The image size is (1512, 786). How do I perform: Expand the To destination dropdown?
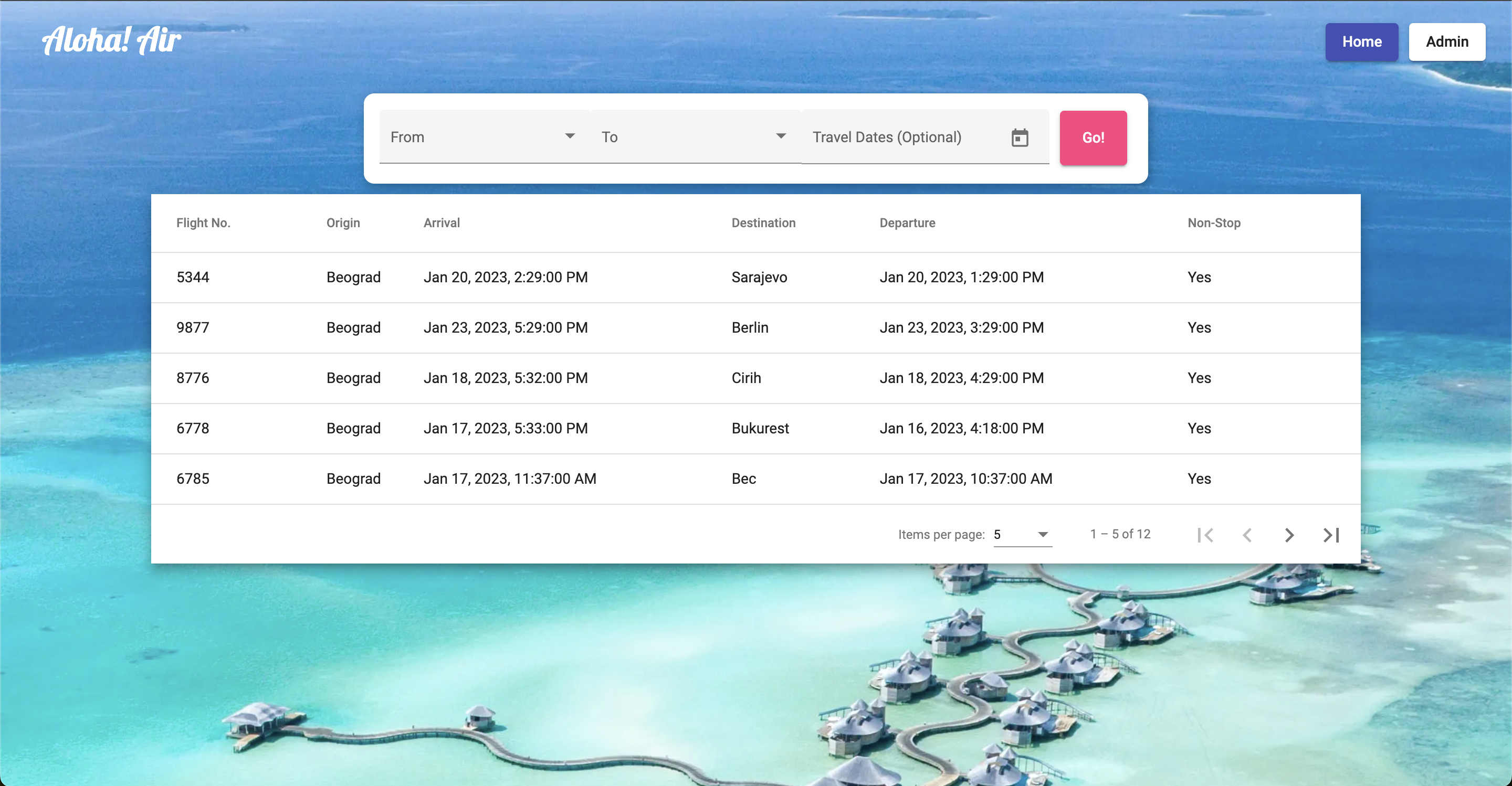(x=695, y=137)
